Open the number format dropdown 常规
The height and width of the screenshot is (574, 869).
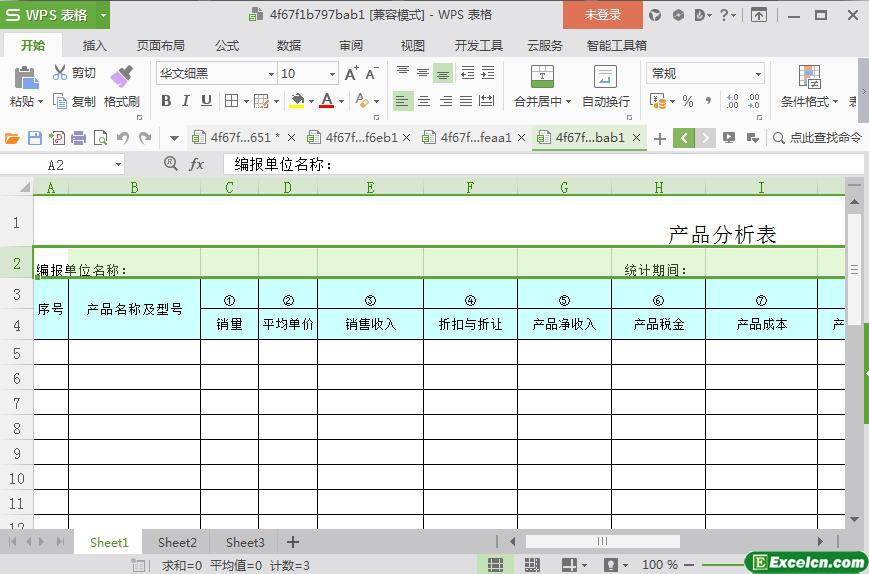tap(758, 74)
